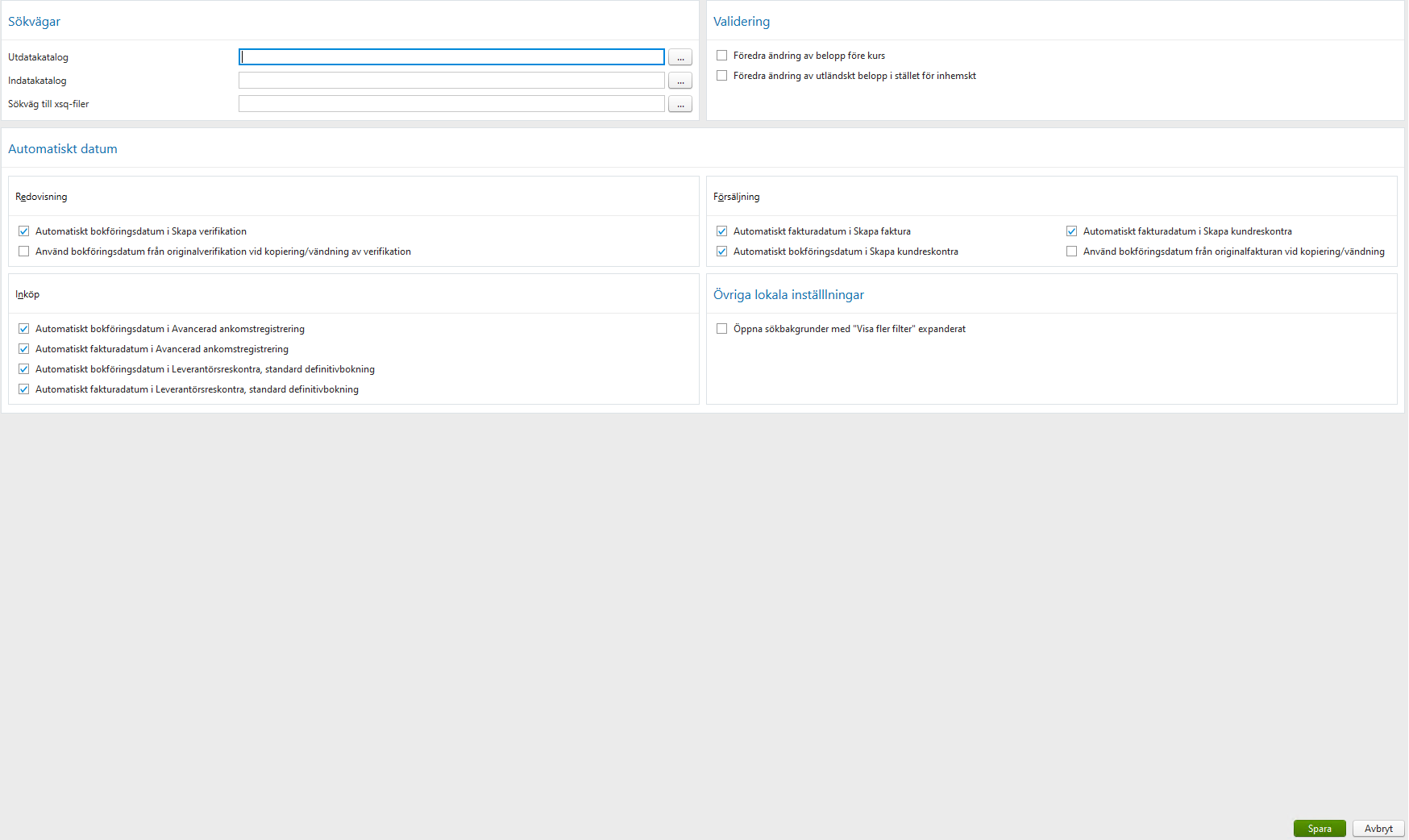The height and width of the screenshot is (840, 1409).
Task: Browse for the Sökväg till xsq-filer path
Action: click(x=680, y=103)
